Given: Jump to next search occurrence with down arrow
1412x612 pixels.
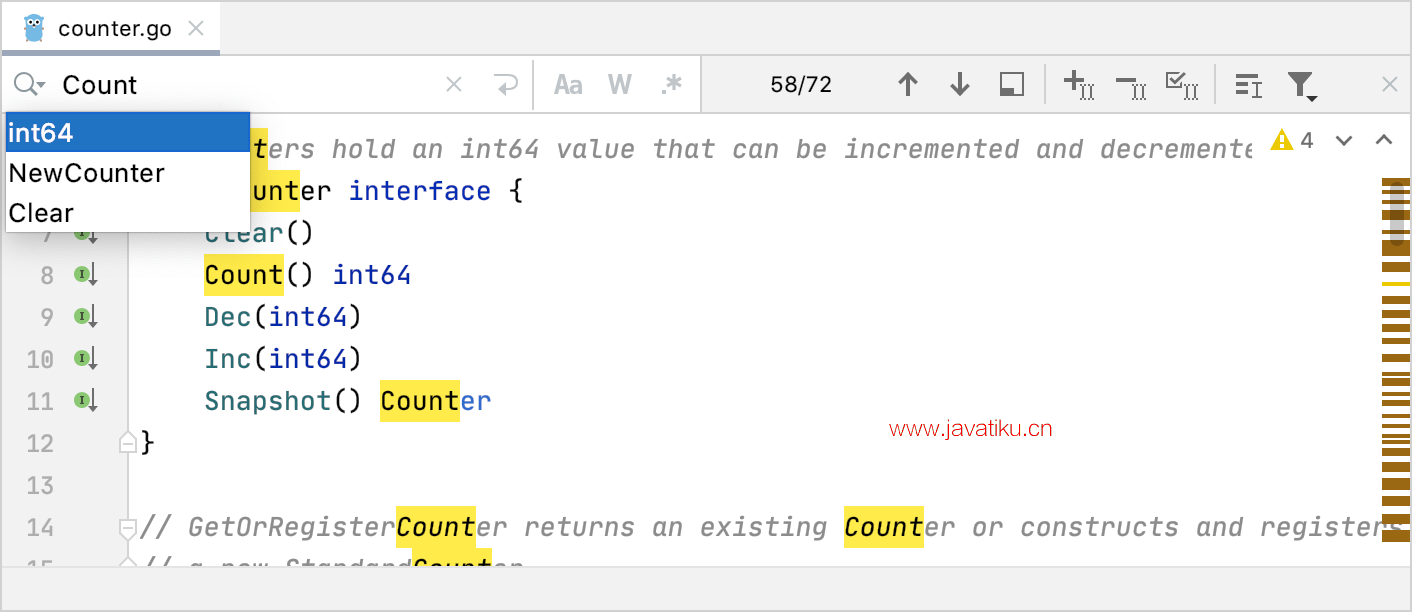Looking at the screenshot, I should (x=960, y=85).
